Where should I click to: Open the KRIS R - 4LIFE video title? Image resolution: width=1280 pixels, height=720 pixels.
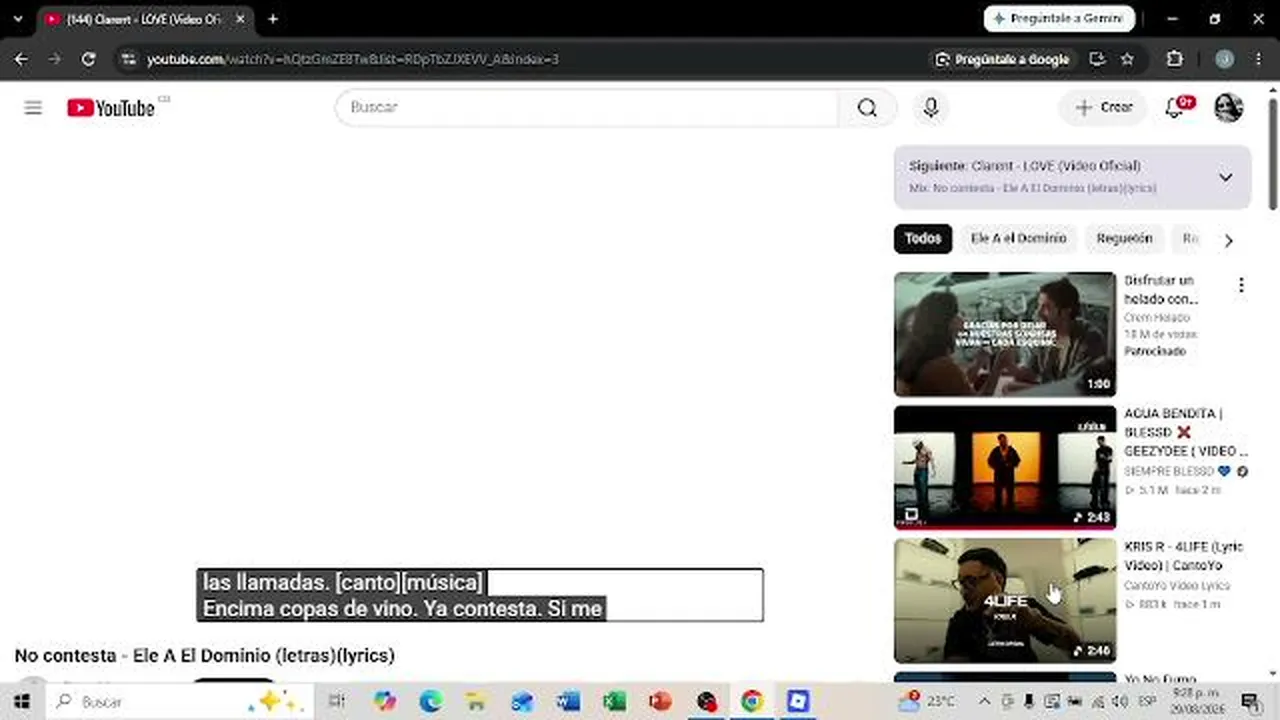click(1184, 556)
